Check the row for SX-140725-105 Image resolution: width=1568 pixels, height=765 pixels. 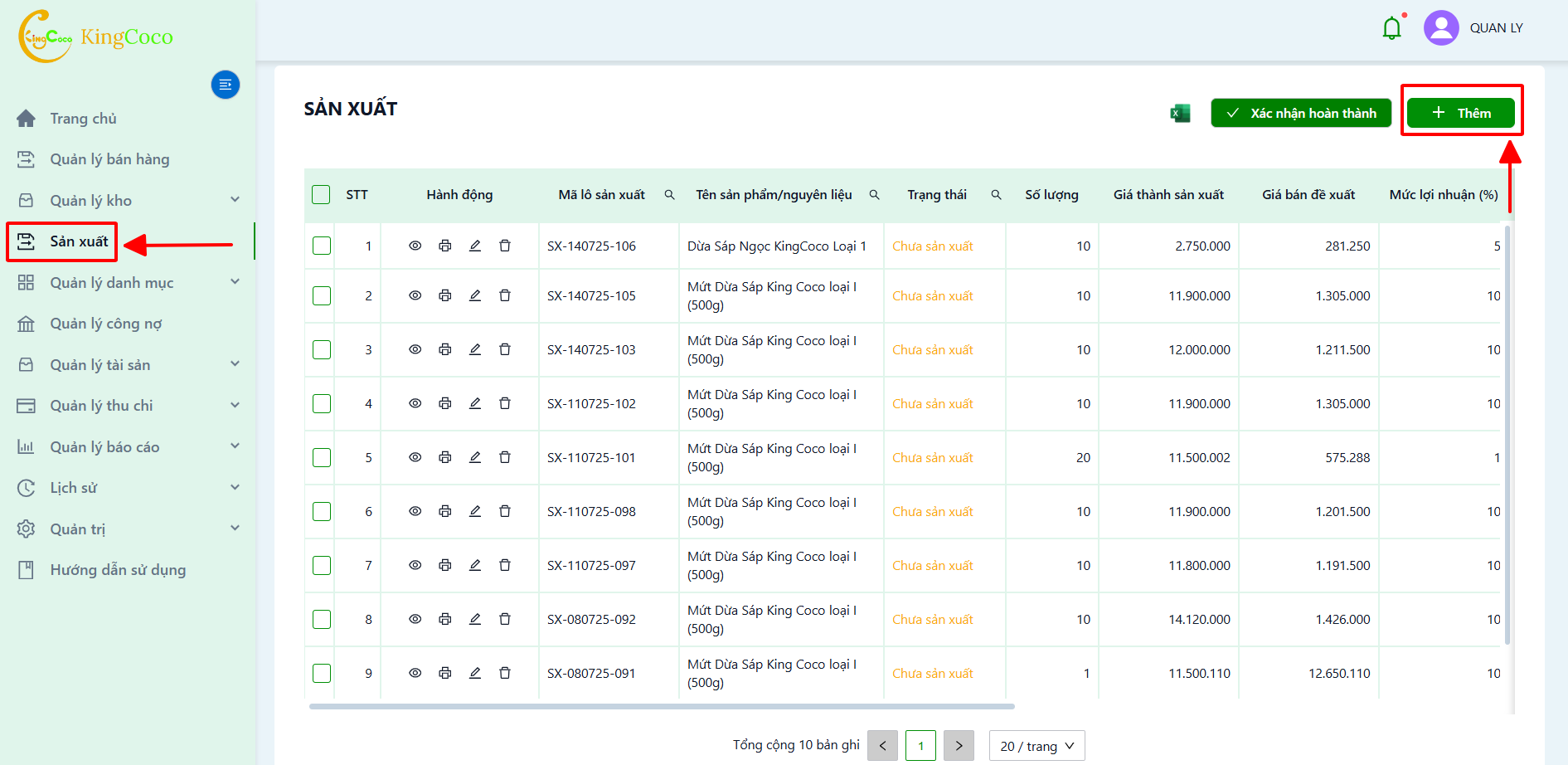[x=322, y=295]
